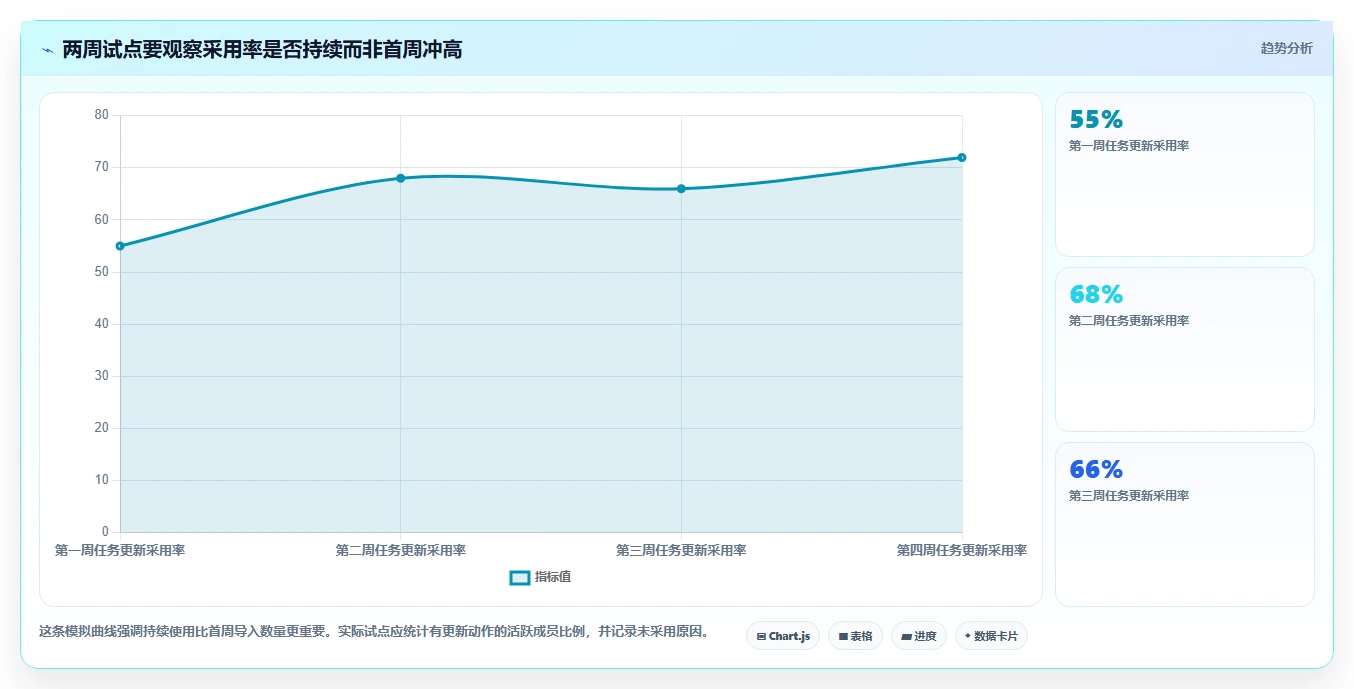Click the third week data point at 66
1354x689 pixels.
[681, 189]
